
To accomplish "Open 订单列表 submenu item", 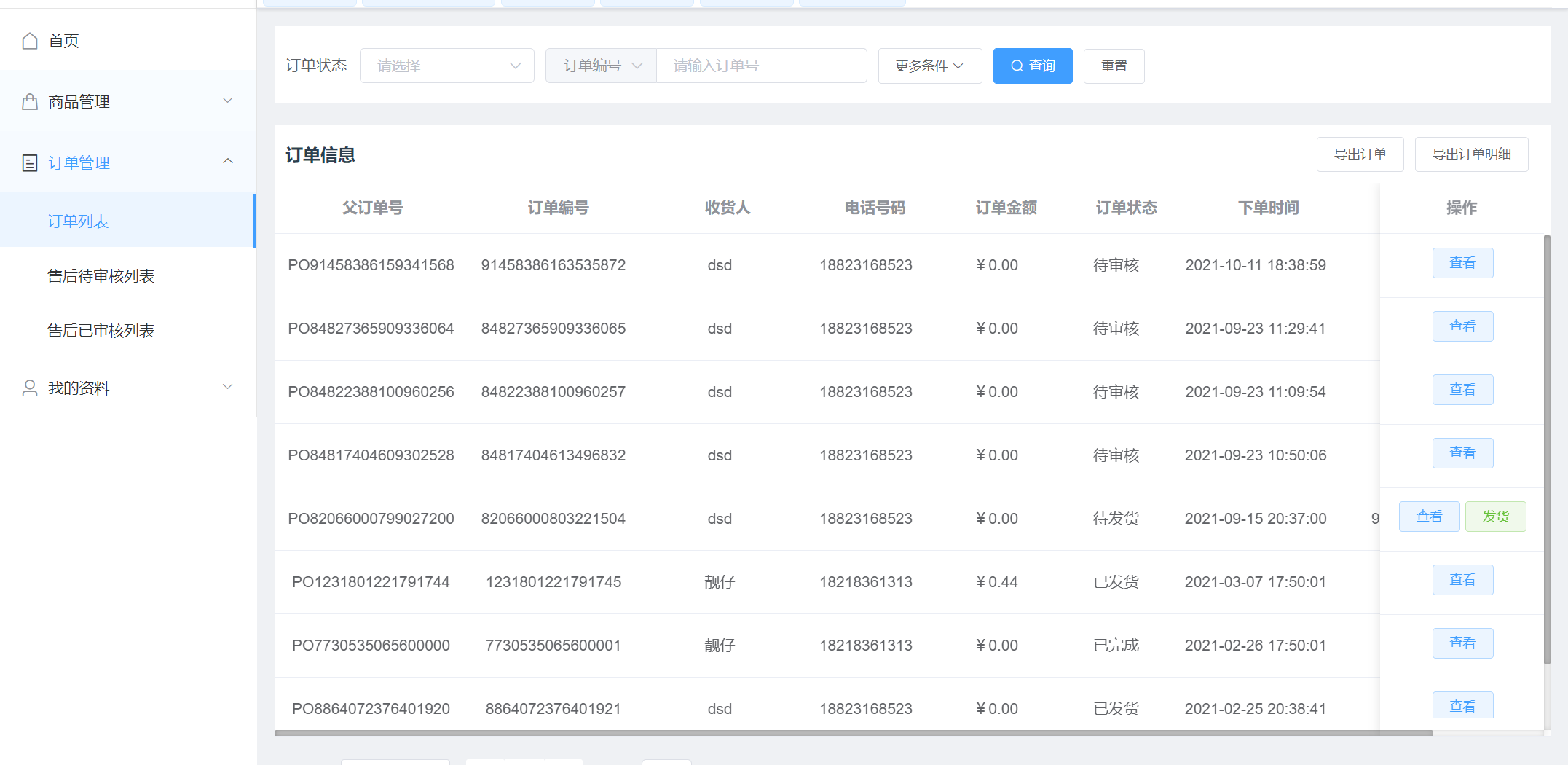I will (128, 221).
